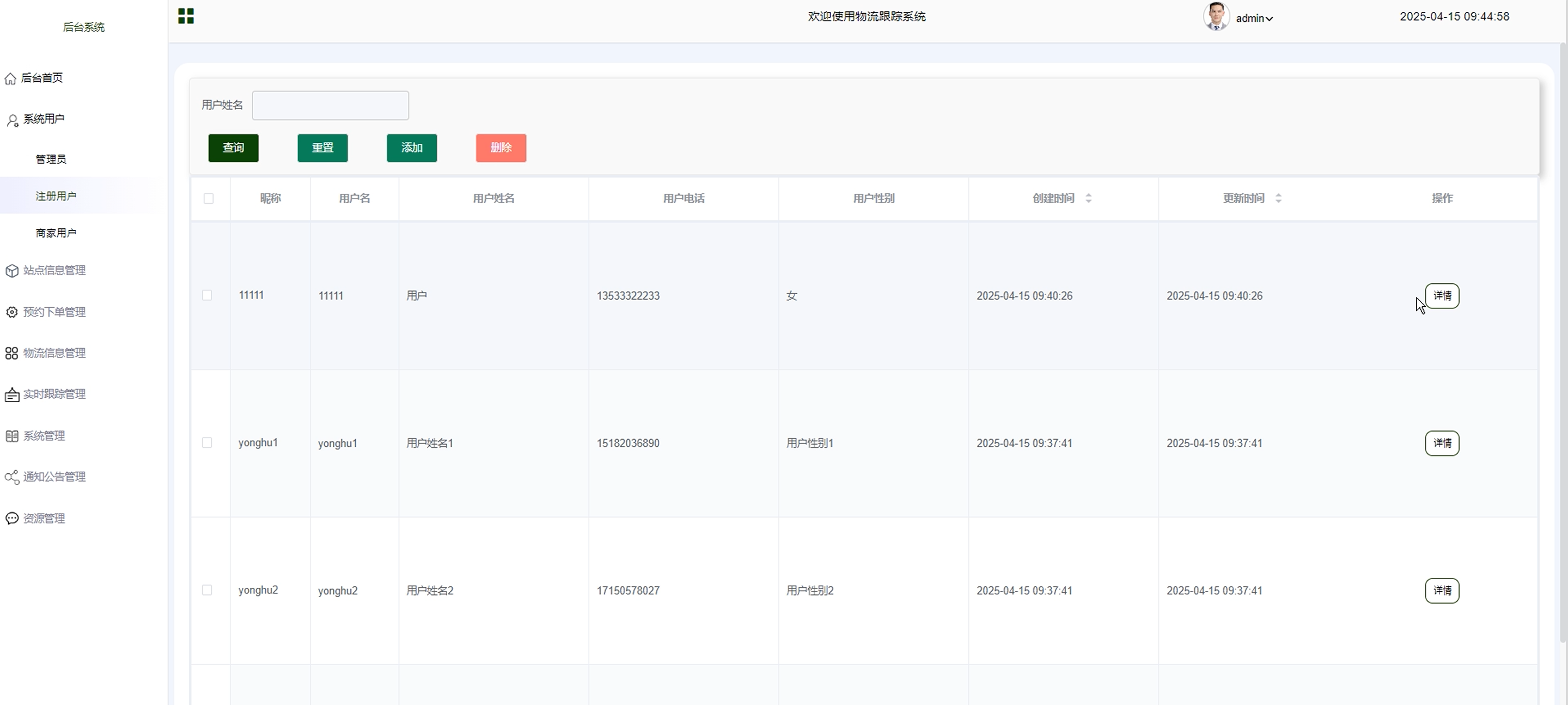Click the share icon for 通知公告管理

11,477
